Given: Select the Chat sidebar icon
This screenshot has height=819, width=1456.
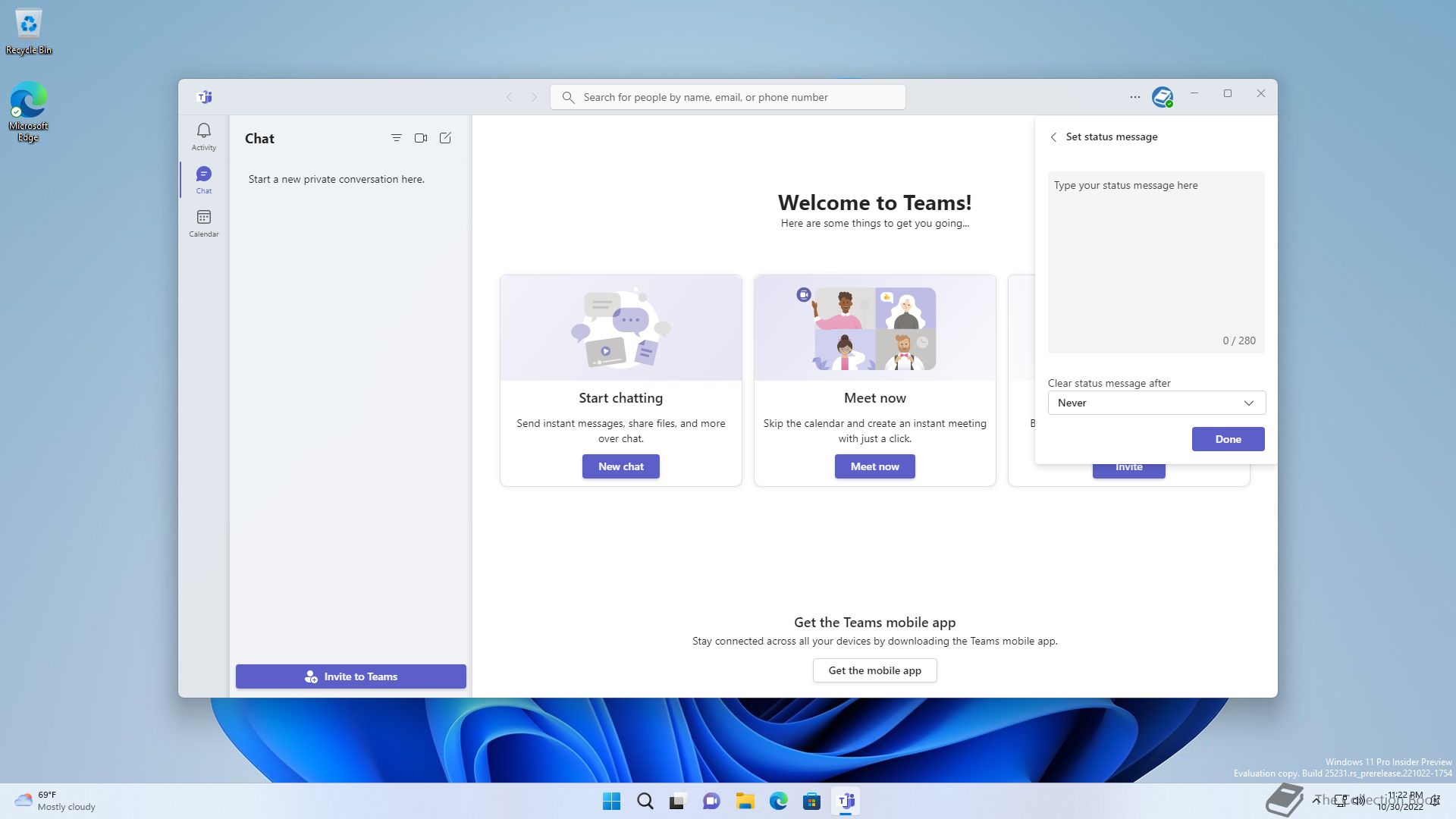Looking at the screenshot, I should pos(203,180).
